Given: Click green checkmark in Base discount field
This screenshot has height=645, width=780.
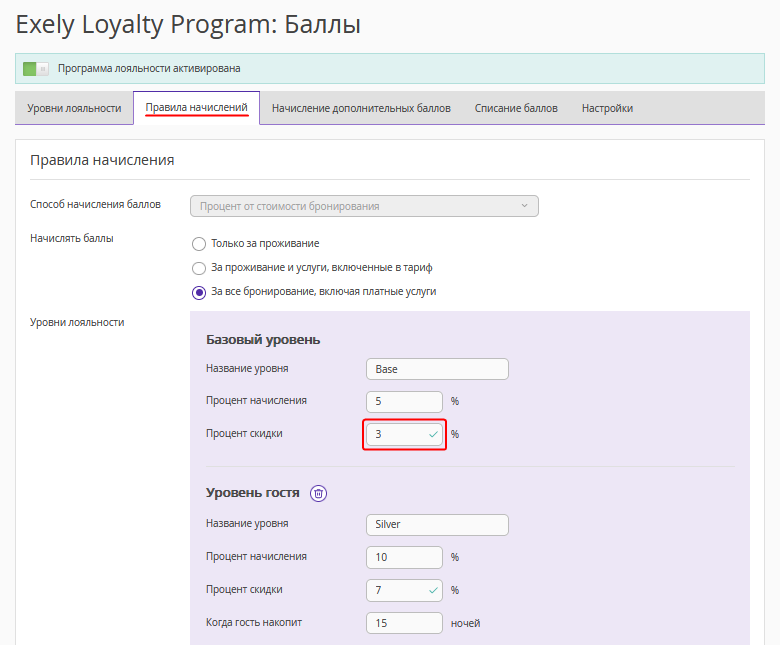Looking at the screenshot, I should tap(433, 435).
